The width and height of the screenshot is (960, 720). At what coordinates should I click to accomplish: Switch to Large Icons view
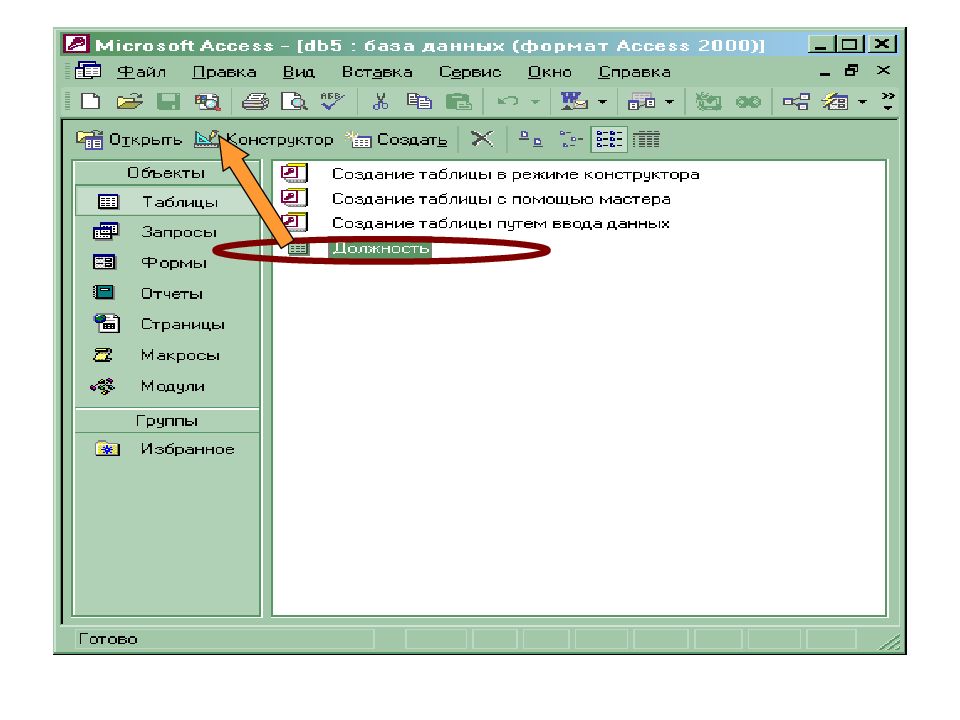click(530, 139)
